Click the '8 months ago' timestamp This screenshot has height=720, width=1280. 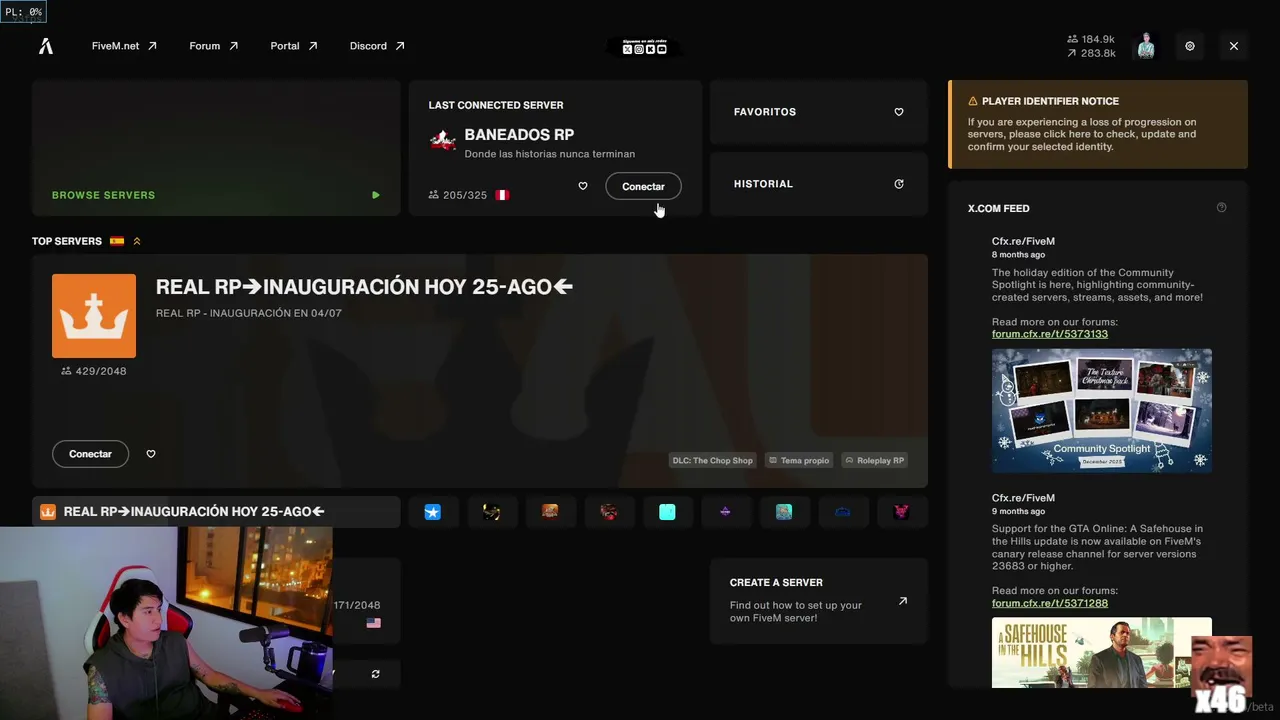pos(1019,255)
